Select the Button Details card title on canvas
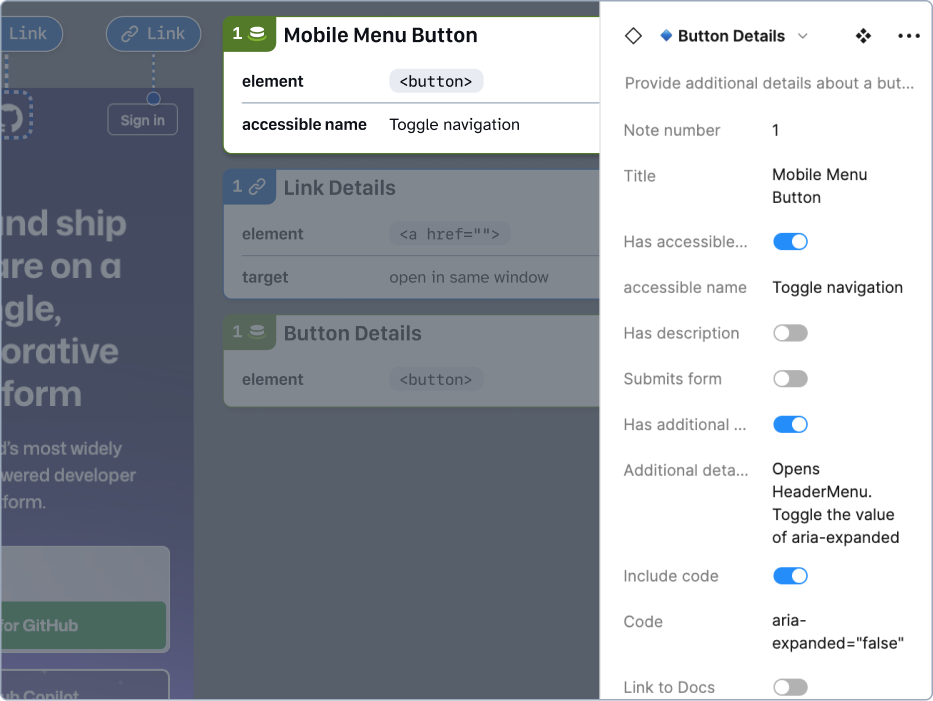 click(x=352, y=333)
